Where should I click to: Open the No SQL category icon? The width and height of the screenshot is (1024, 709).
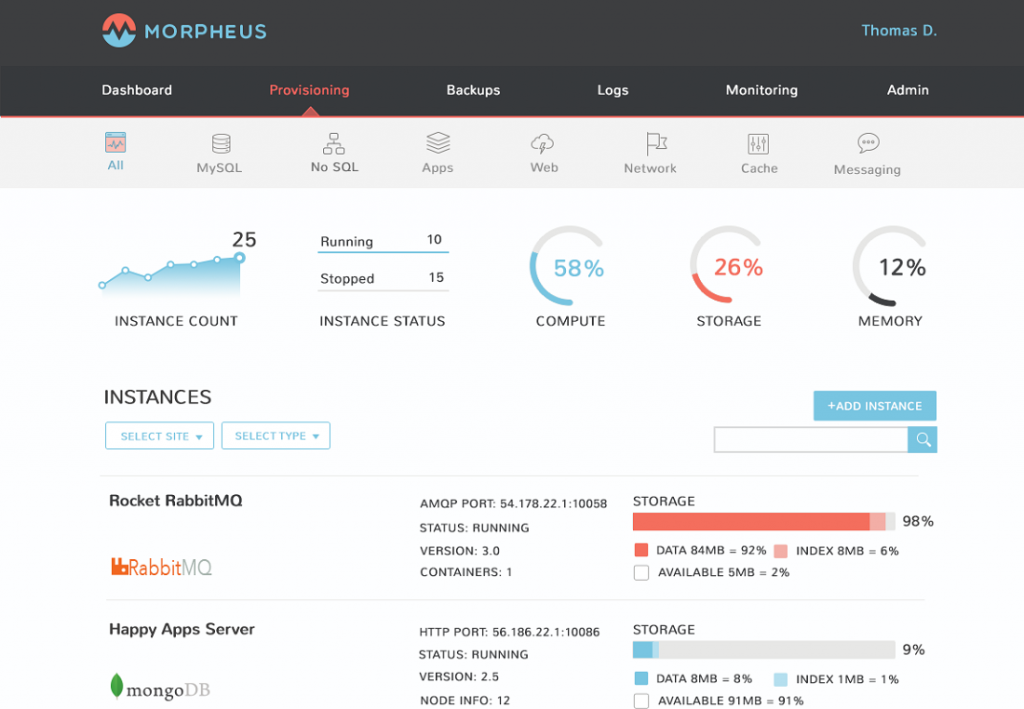333,143
